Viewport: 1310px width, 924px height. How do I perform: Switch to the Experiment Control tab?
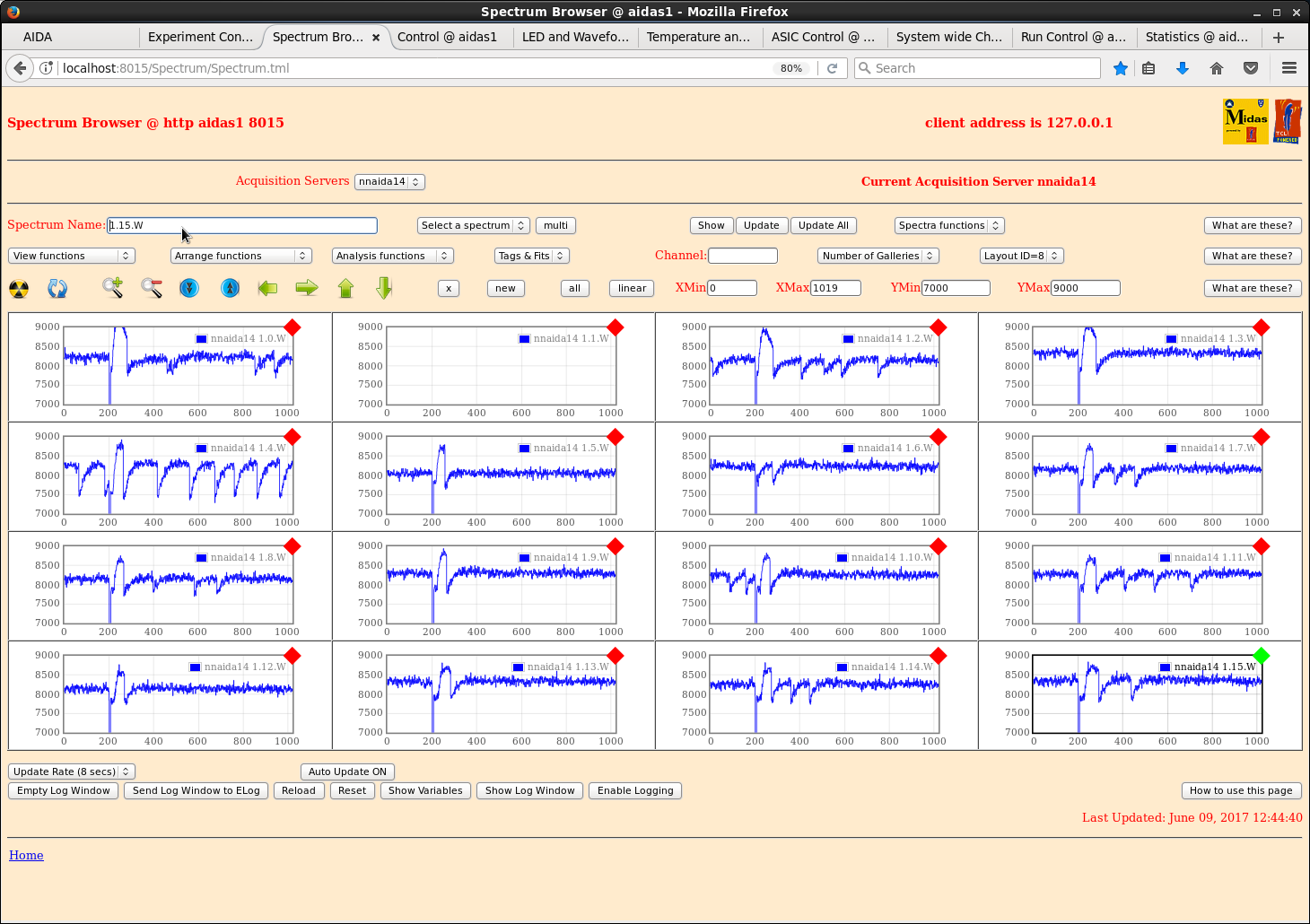(201, 37)
